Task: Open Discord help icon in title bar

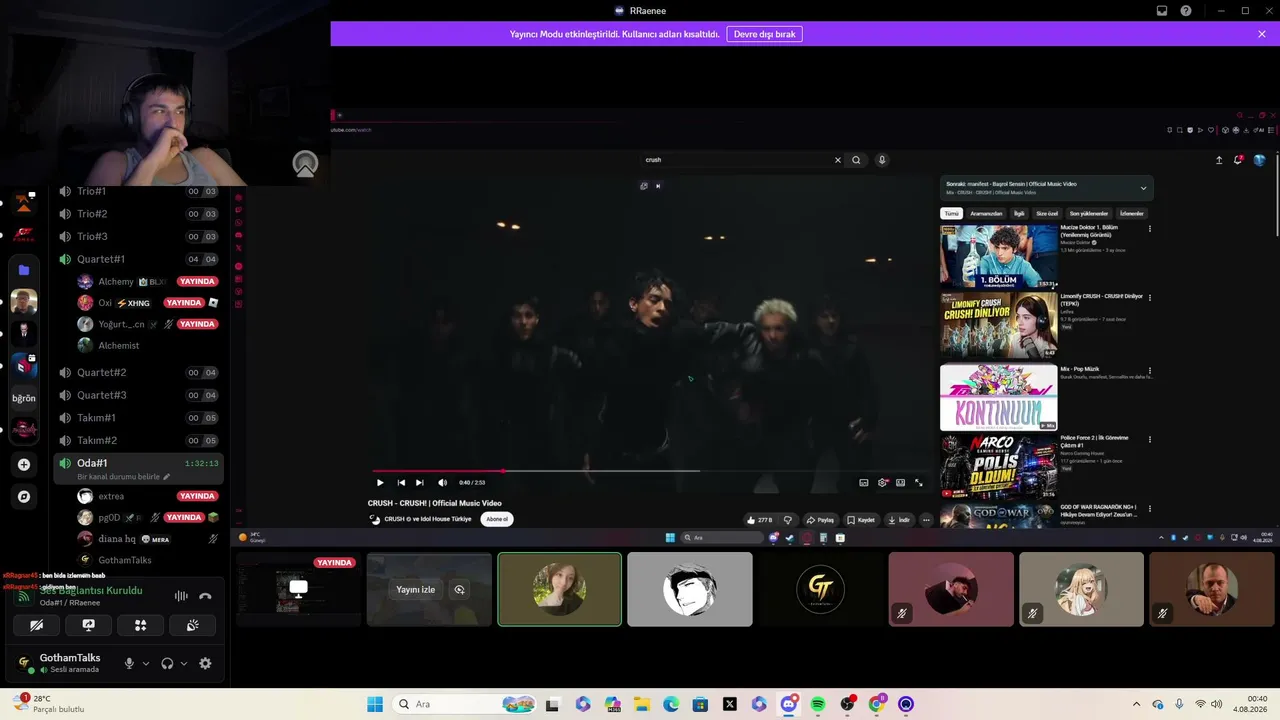Action: click(x=1186, y=11)
